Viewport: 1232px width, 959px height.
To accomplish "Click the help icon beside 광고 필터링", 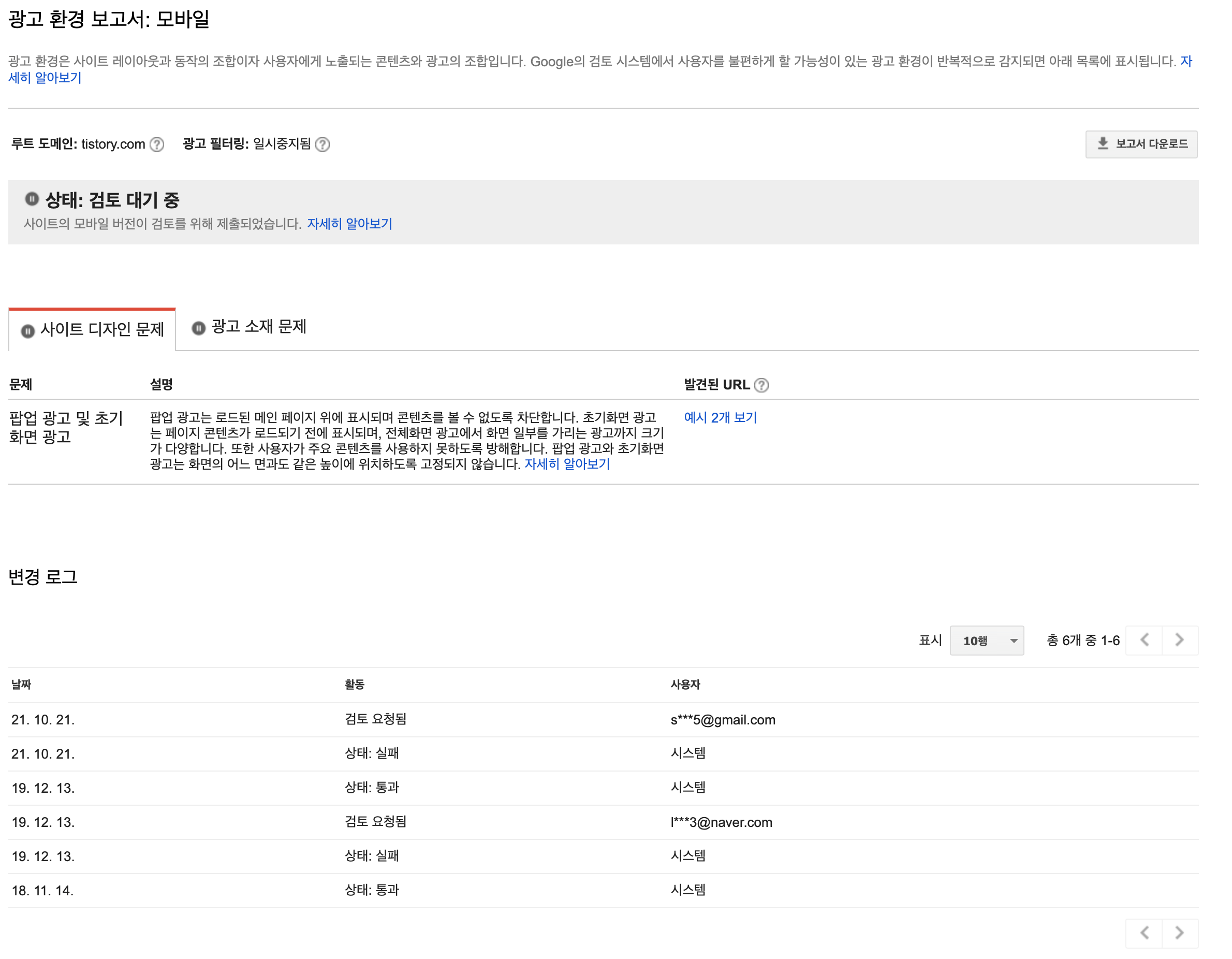I will 322,145.
